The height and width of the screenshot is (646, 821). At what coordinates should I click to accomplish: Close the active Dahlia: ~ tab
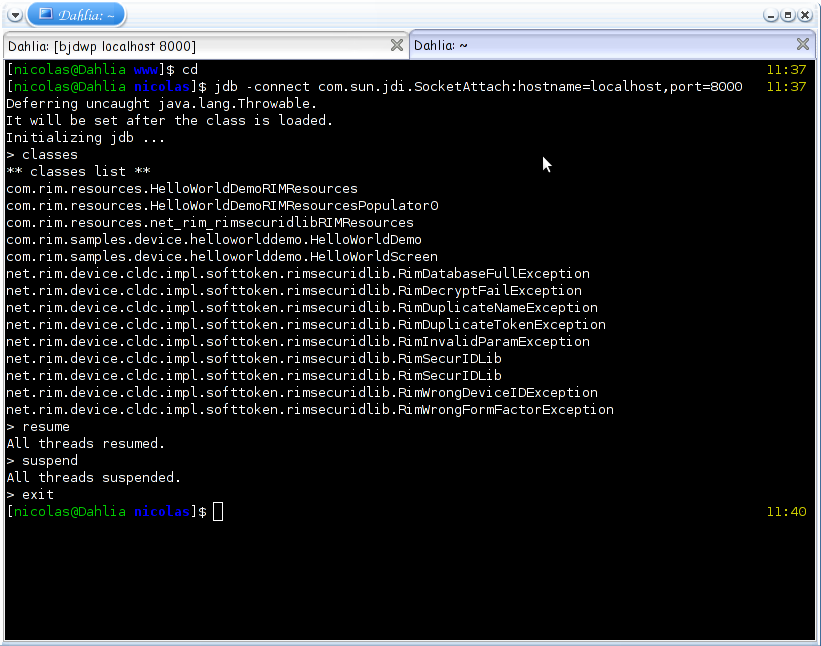click(803, 44)
